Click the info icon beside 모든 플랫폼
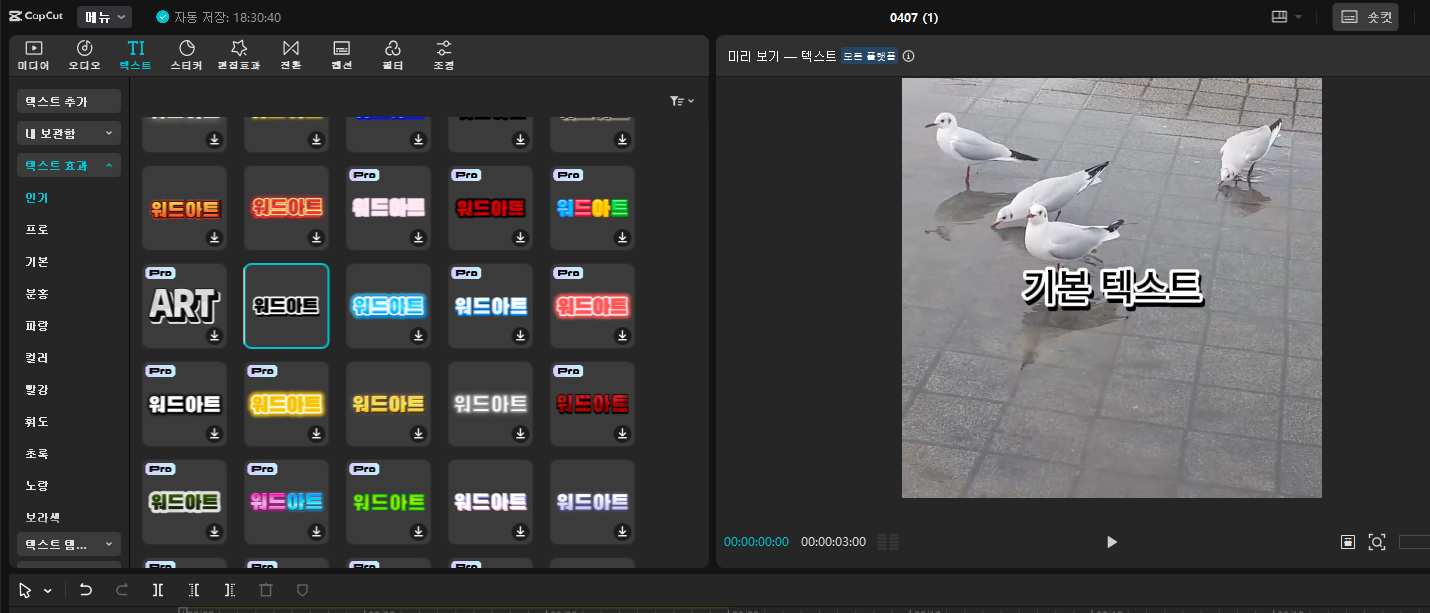 point(909,57)
